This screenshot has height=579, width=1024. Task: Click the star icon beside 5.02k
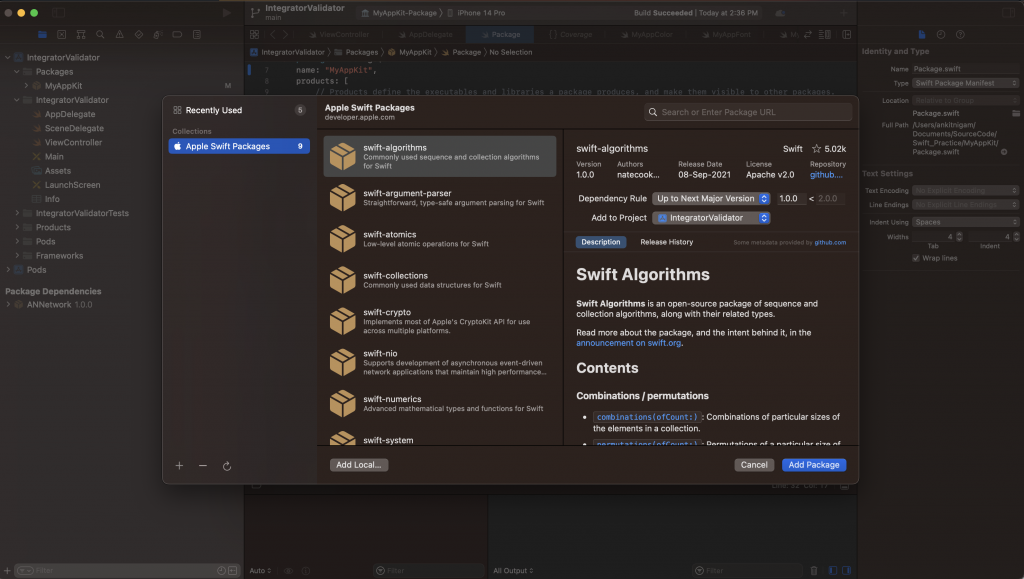[x=816, y=149]
